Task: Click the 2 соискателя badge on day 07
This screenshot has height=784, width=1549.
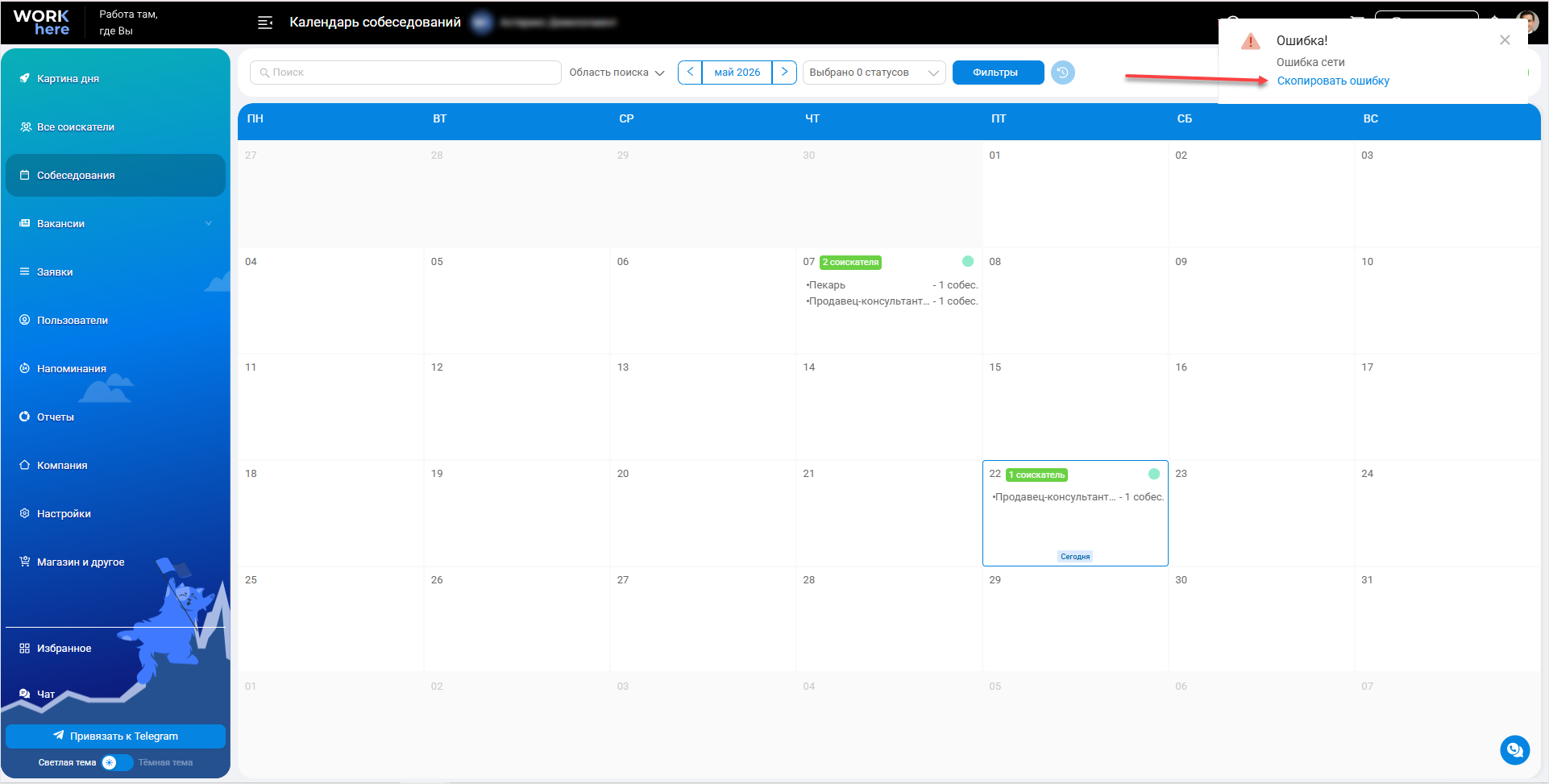Action: coord(850,262)
